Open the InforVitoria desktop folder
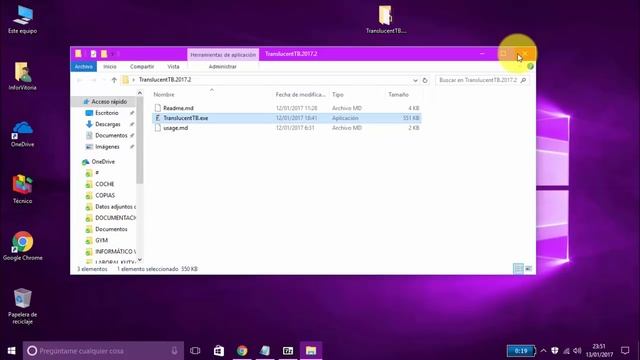 click(x=22, y=76)
